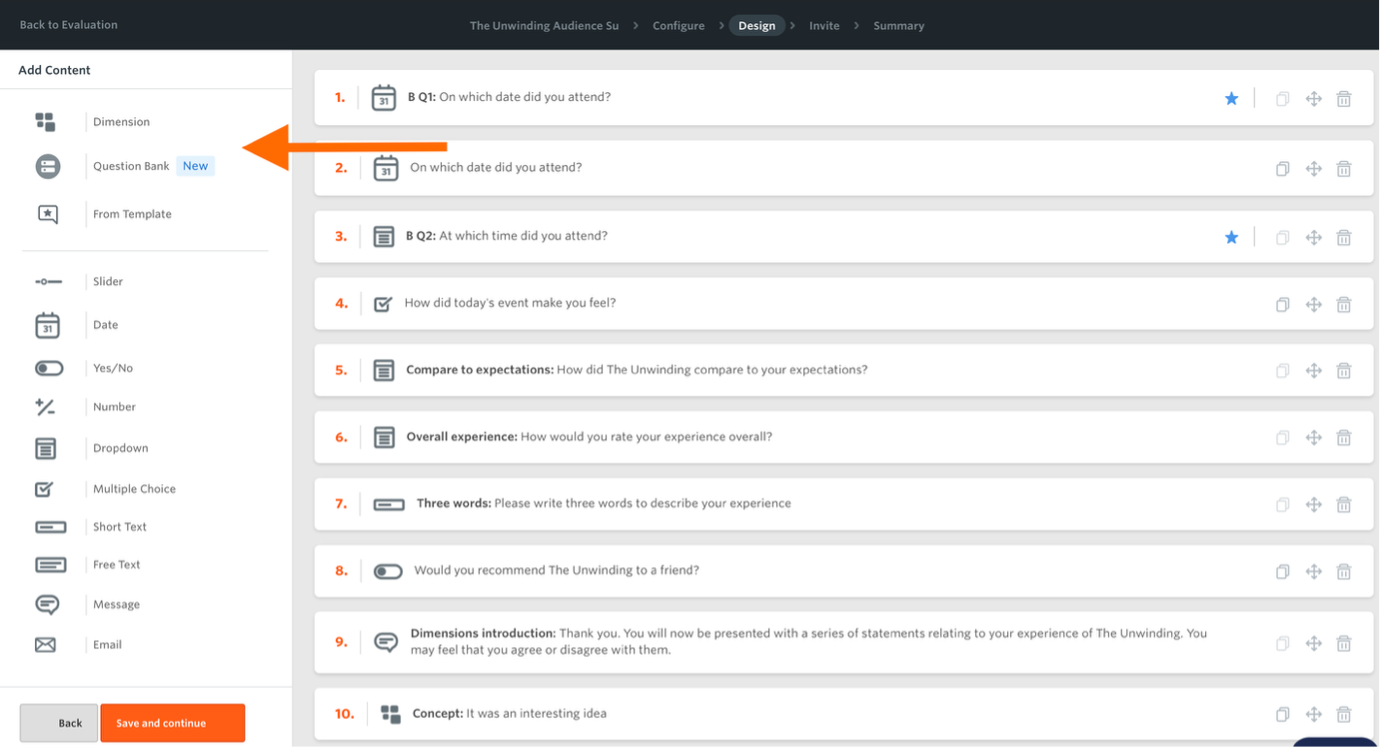Duplicate question 4 using the copy icon
This screenshot has height=751, width=1384.
pos(1282,305)
